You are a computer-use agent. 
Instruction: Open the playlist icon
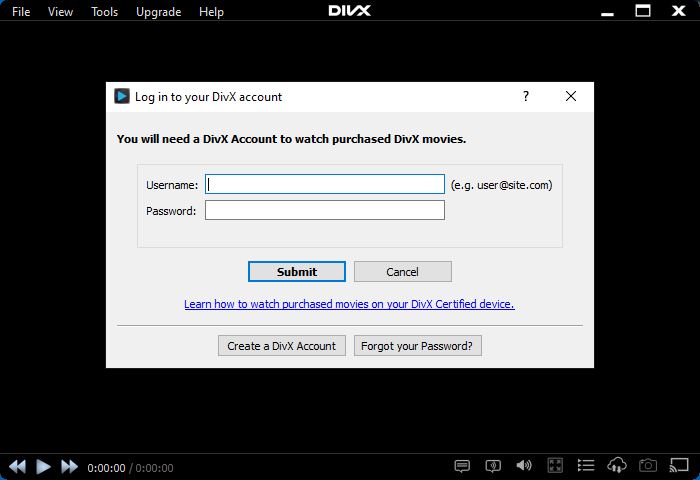tap(586, 466)
